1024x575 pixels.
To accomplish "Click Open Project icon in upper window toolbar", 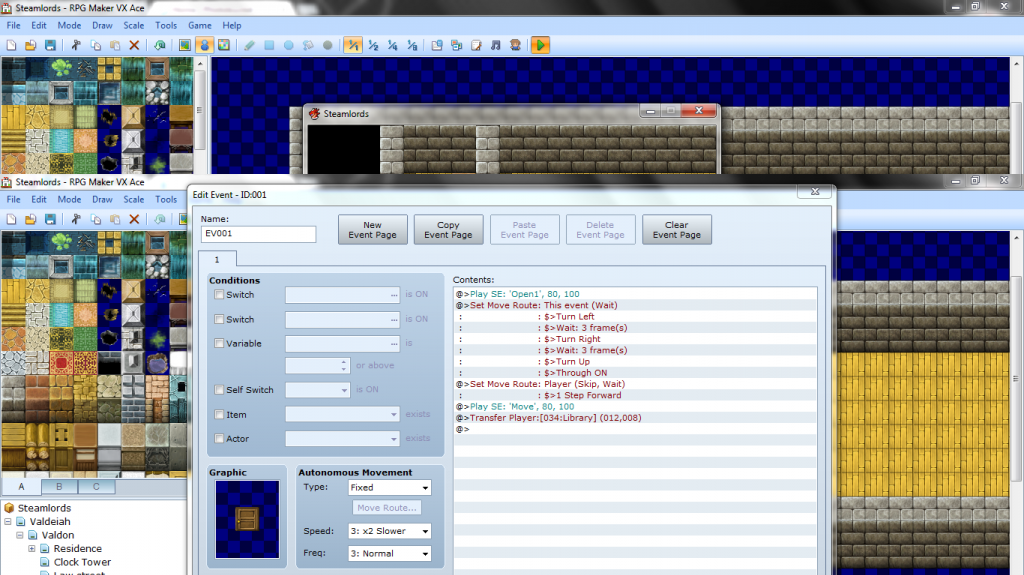I will click(x=30, y=45).
